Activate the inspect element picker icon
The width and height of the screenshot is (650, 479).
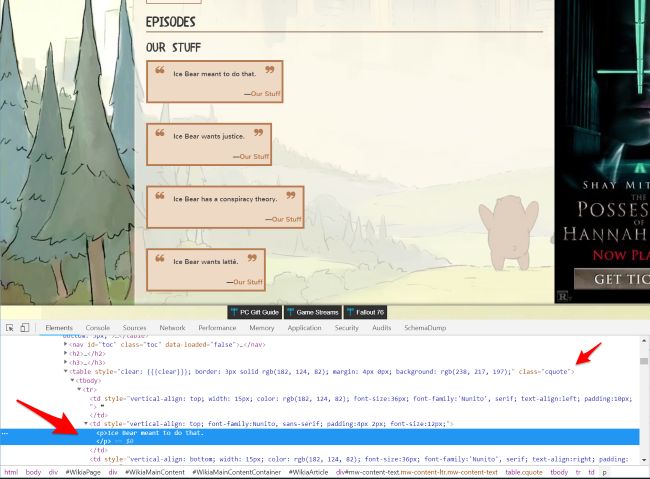pos(10,328)
